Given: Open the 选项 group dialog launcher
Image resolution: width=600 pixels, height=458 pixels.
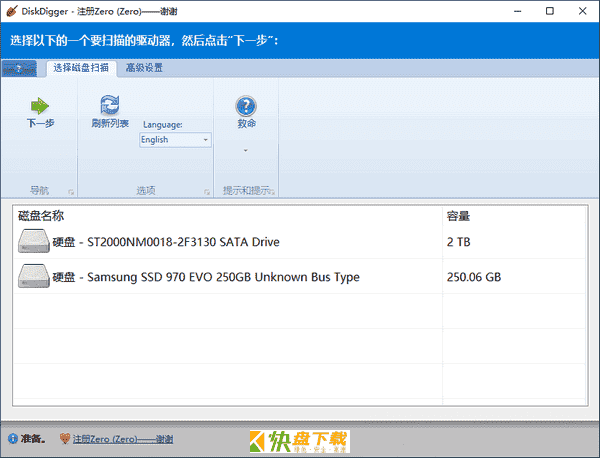Looking at the screenshot, I should click(x=207, y=192).
